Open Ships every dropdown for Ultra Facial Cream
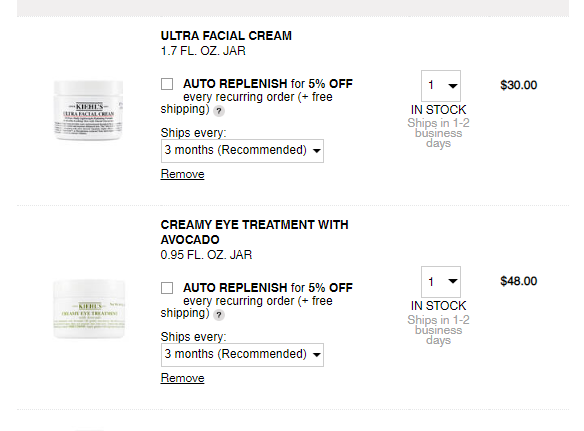Viewport: 584px width, 431px height. pyautogui.click(x=242, y=151)
